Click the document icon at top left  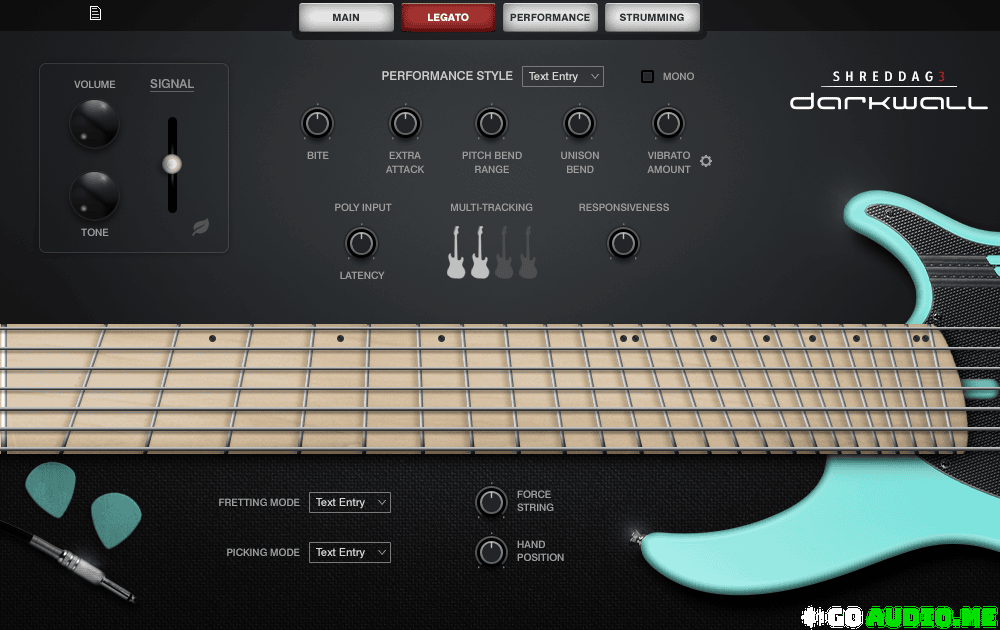pyautogui.click(x=95, y=13)
